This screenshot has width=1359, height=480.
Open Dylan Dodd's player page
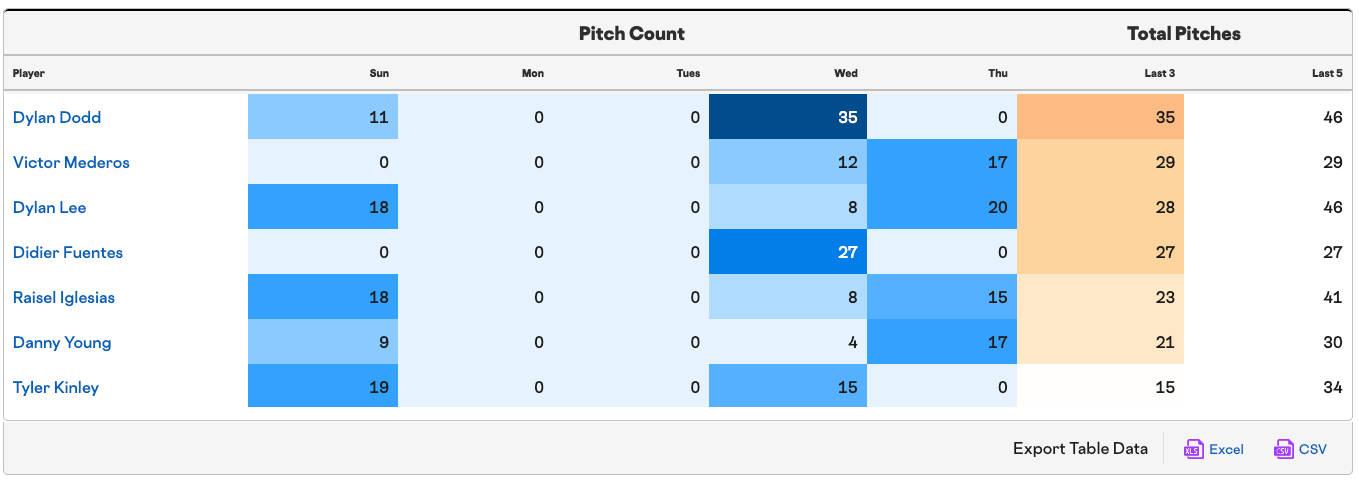(x=57, y=117)
